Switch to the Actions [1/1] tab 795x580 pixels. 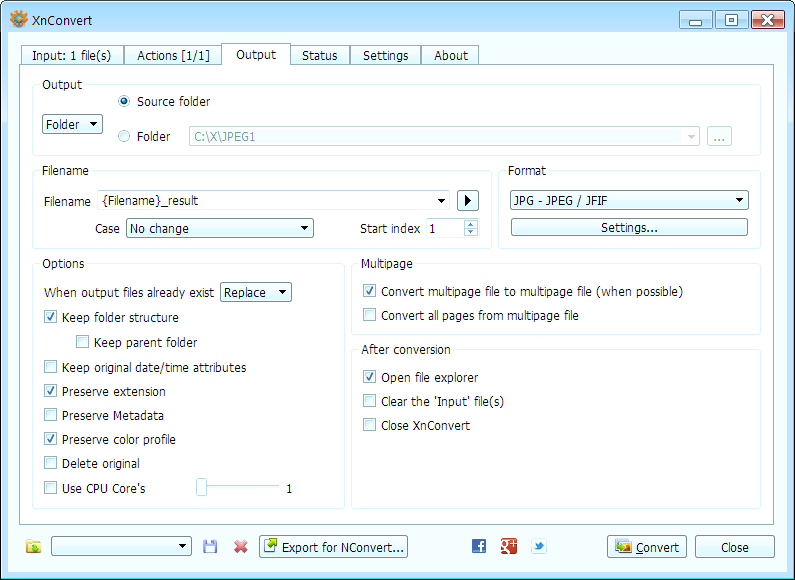(x=173, y=55)
